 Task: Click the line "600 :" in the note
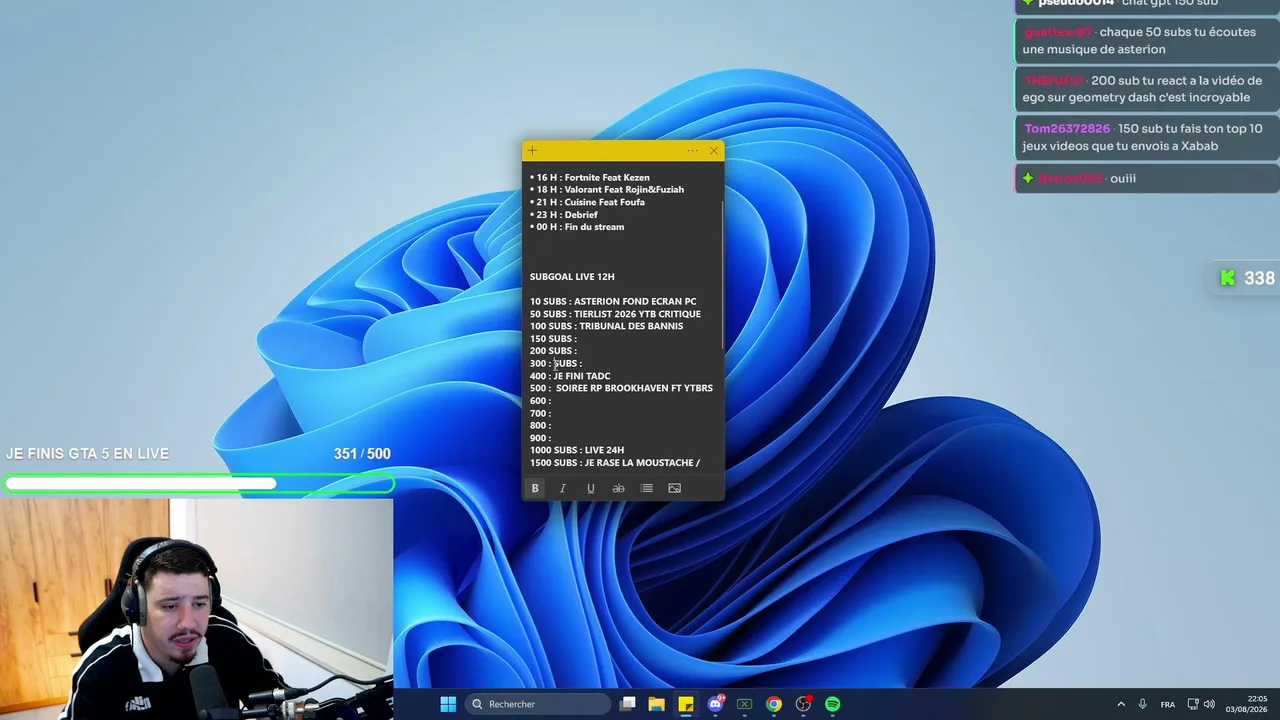540,401
